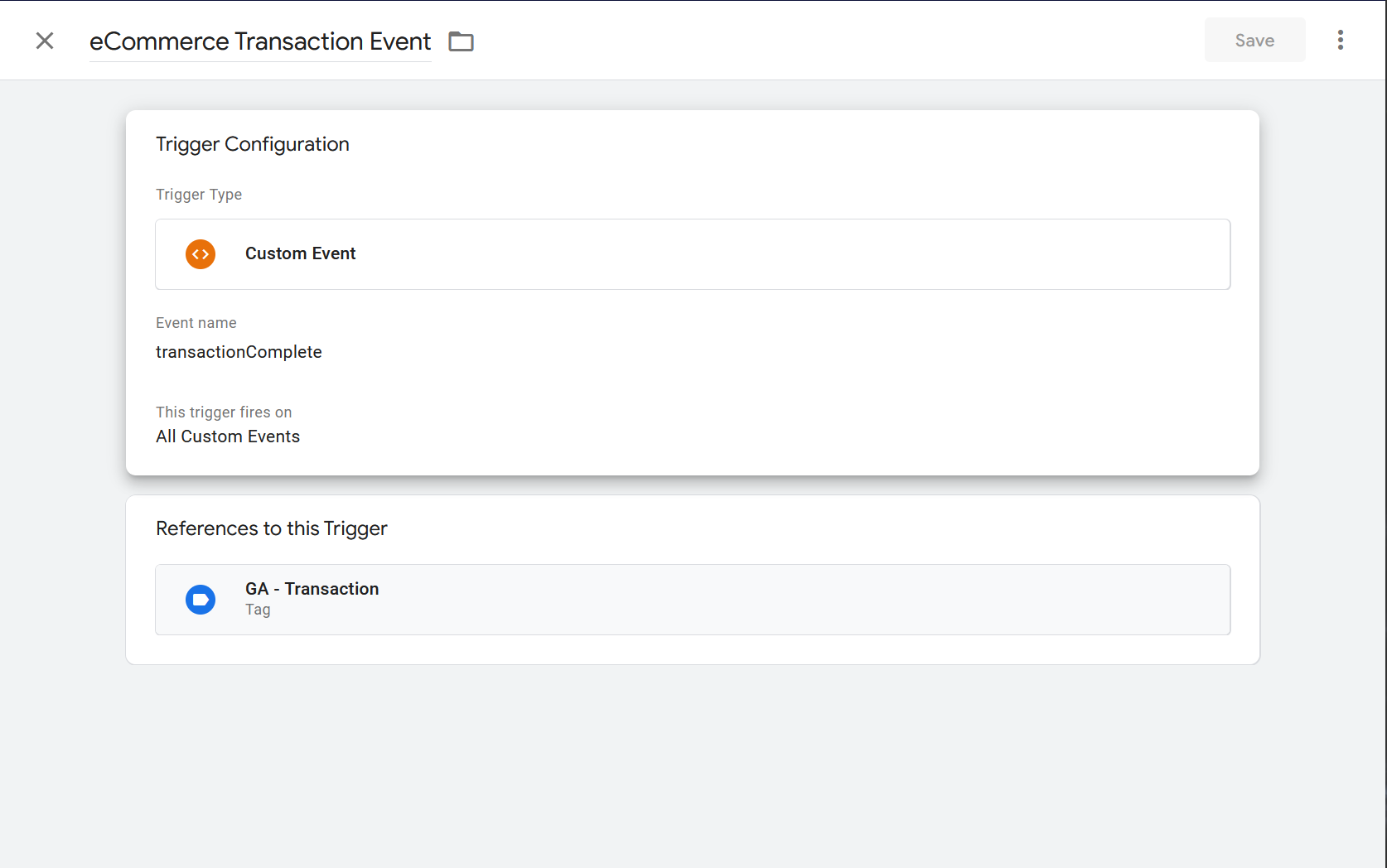Open the GA - Transaction tag reference

point(312,589)
